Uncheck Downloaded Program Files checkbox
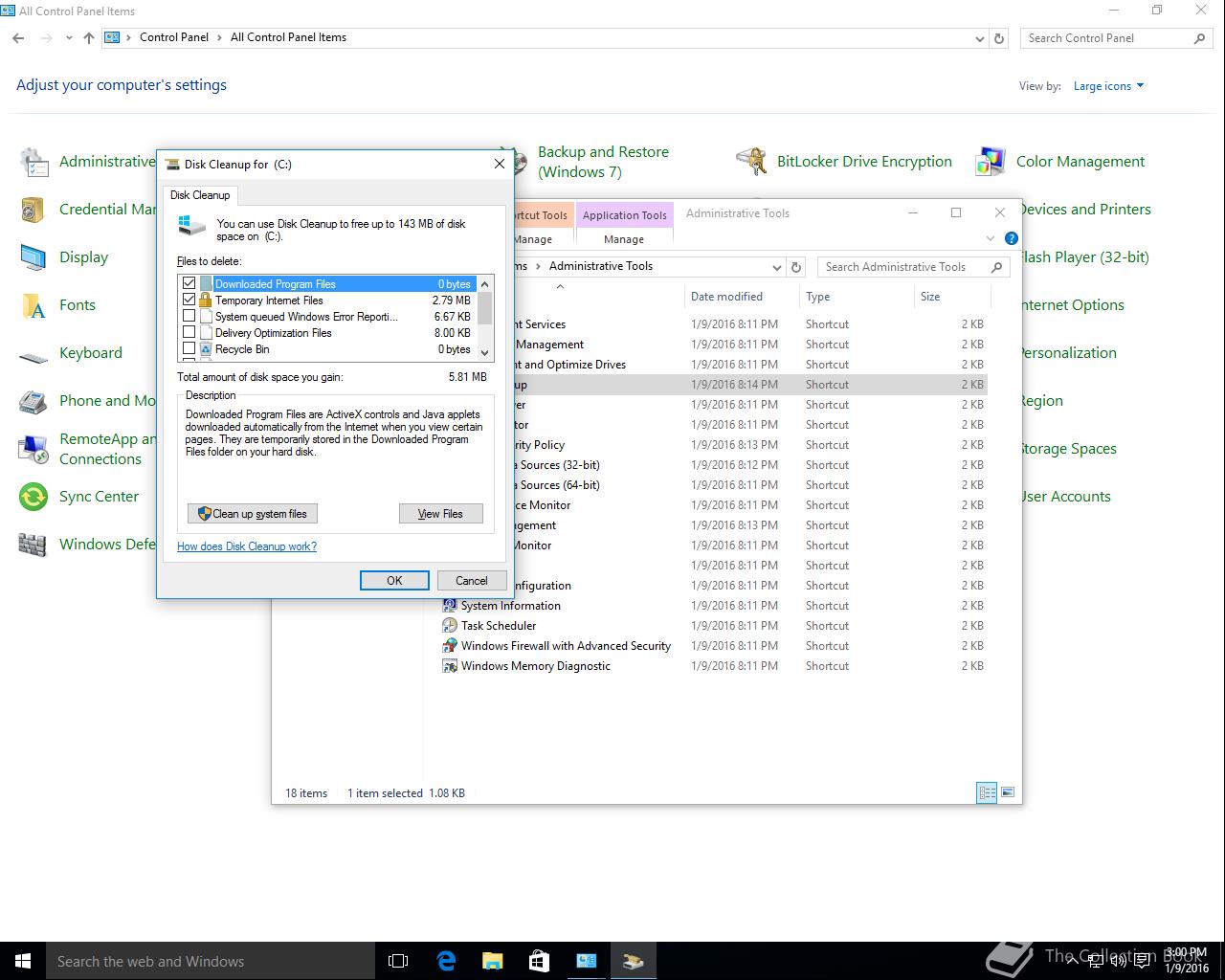 [189, 283]
